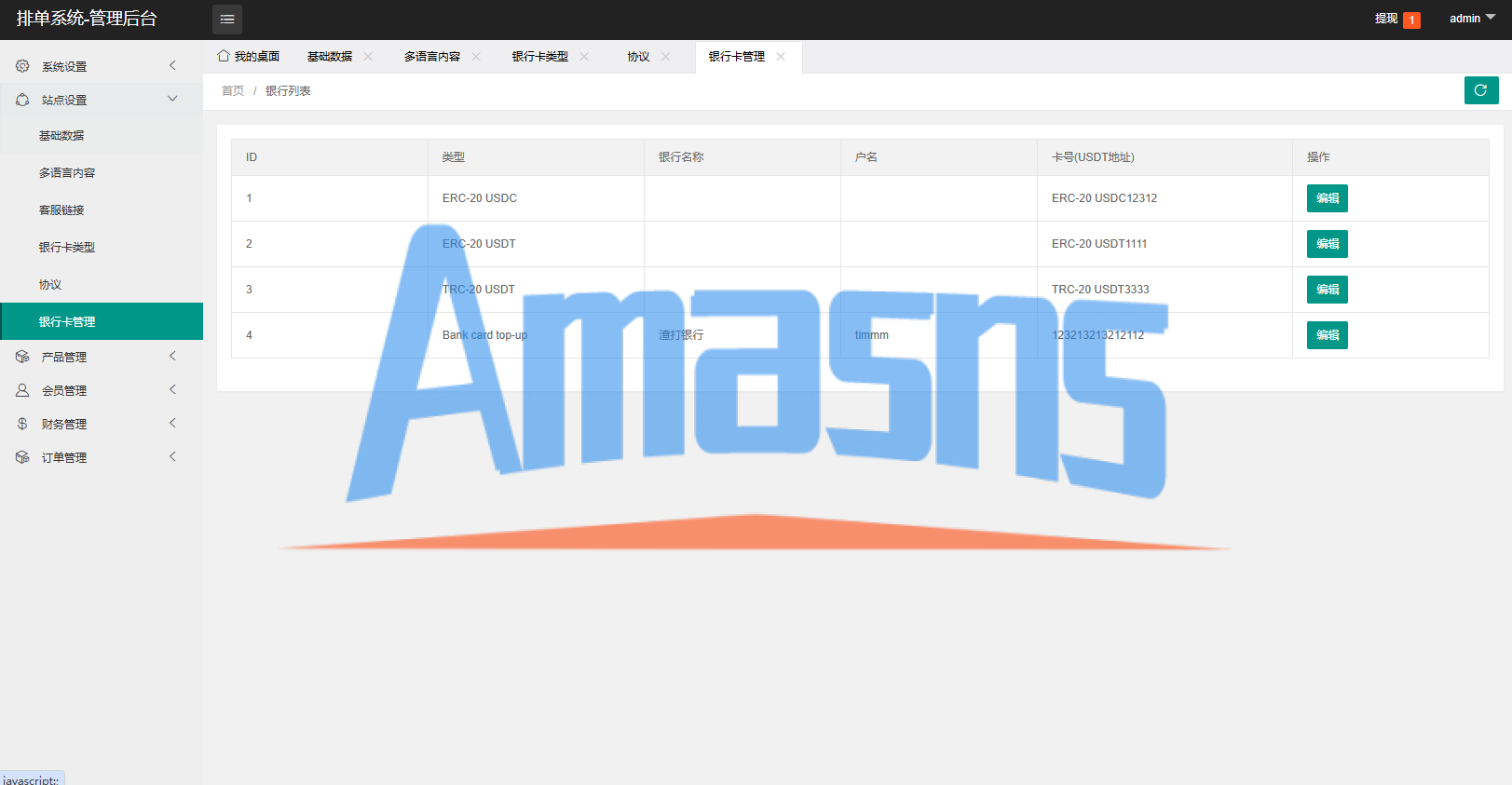Edit the ERC-20 USDT row

click(1328, 244)
